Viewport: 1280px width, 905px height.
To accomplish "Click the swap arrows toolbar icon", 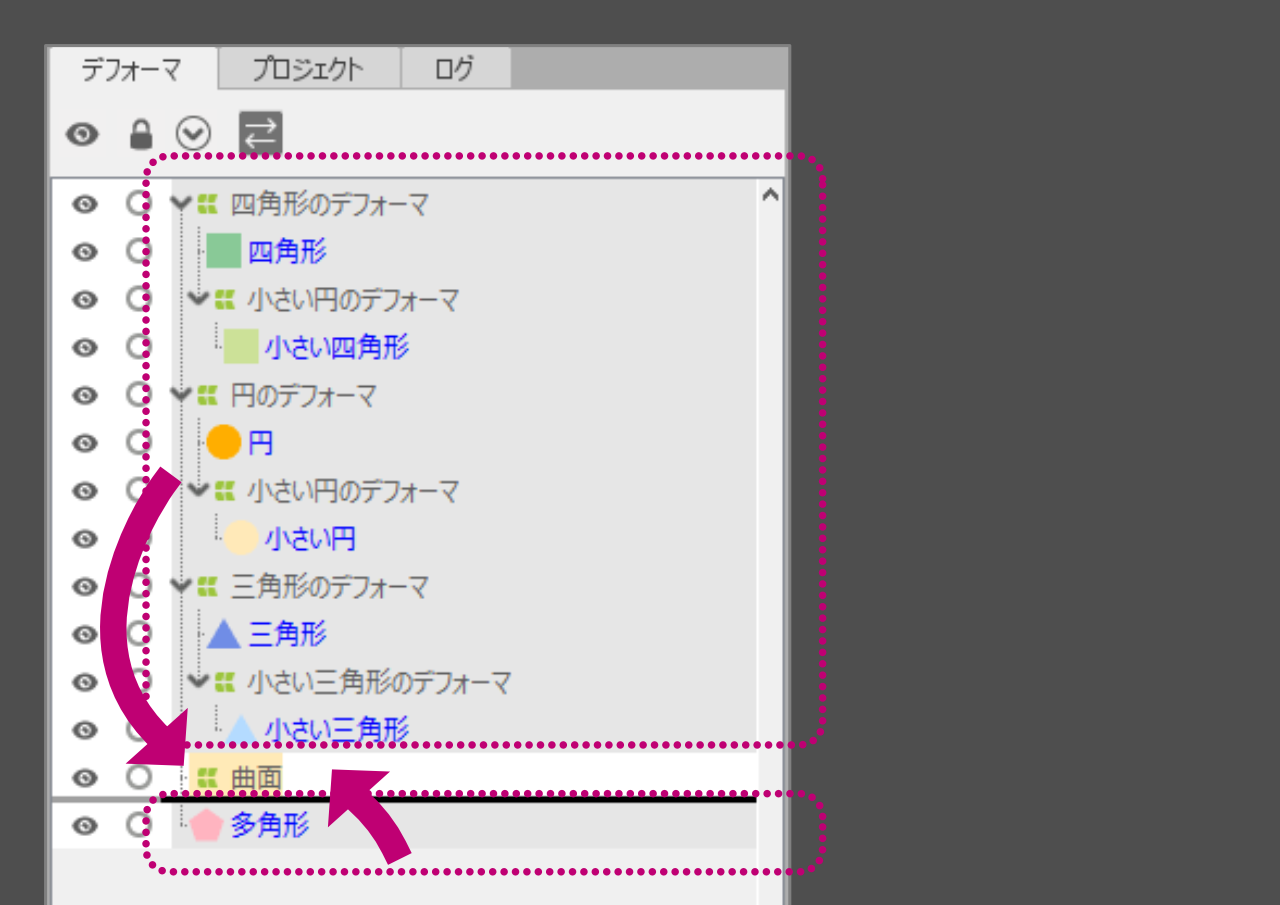I will [x=260, y=133].
